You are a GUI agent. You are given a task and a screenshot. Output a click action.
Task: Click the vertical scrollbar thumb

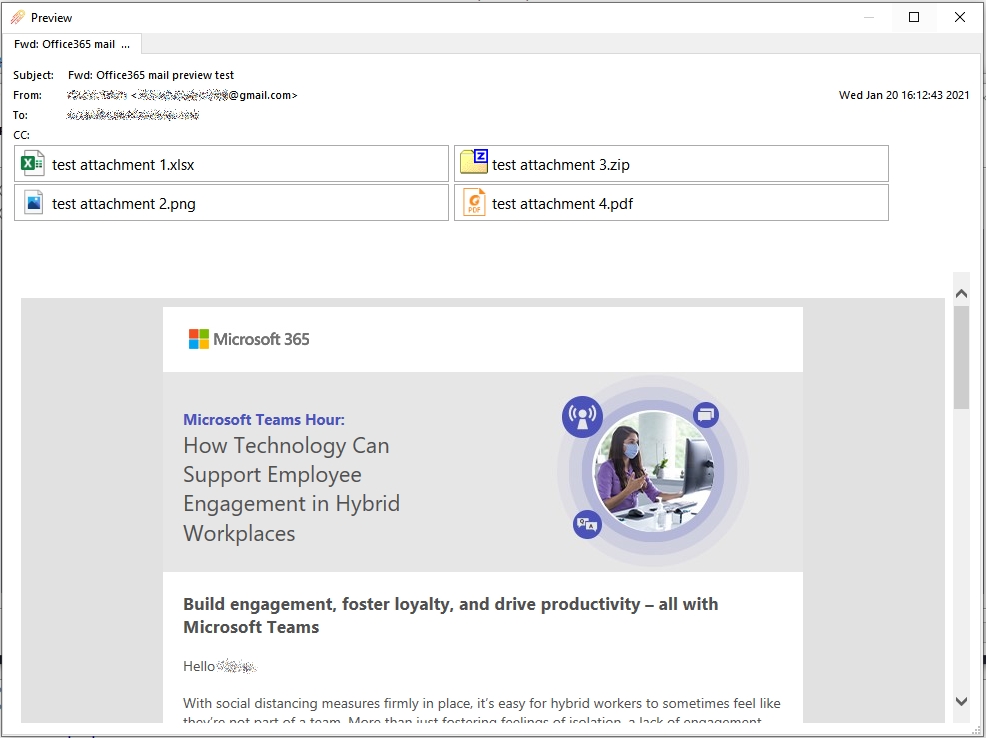click(x=961, y=357)
